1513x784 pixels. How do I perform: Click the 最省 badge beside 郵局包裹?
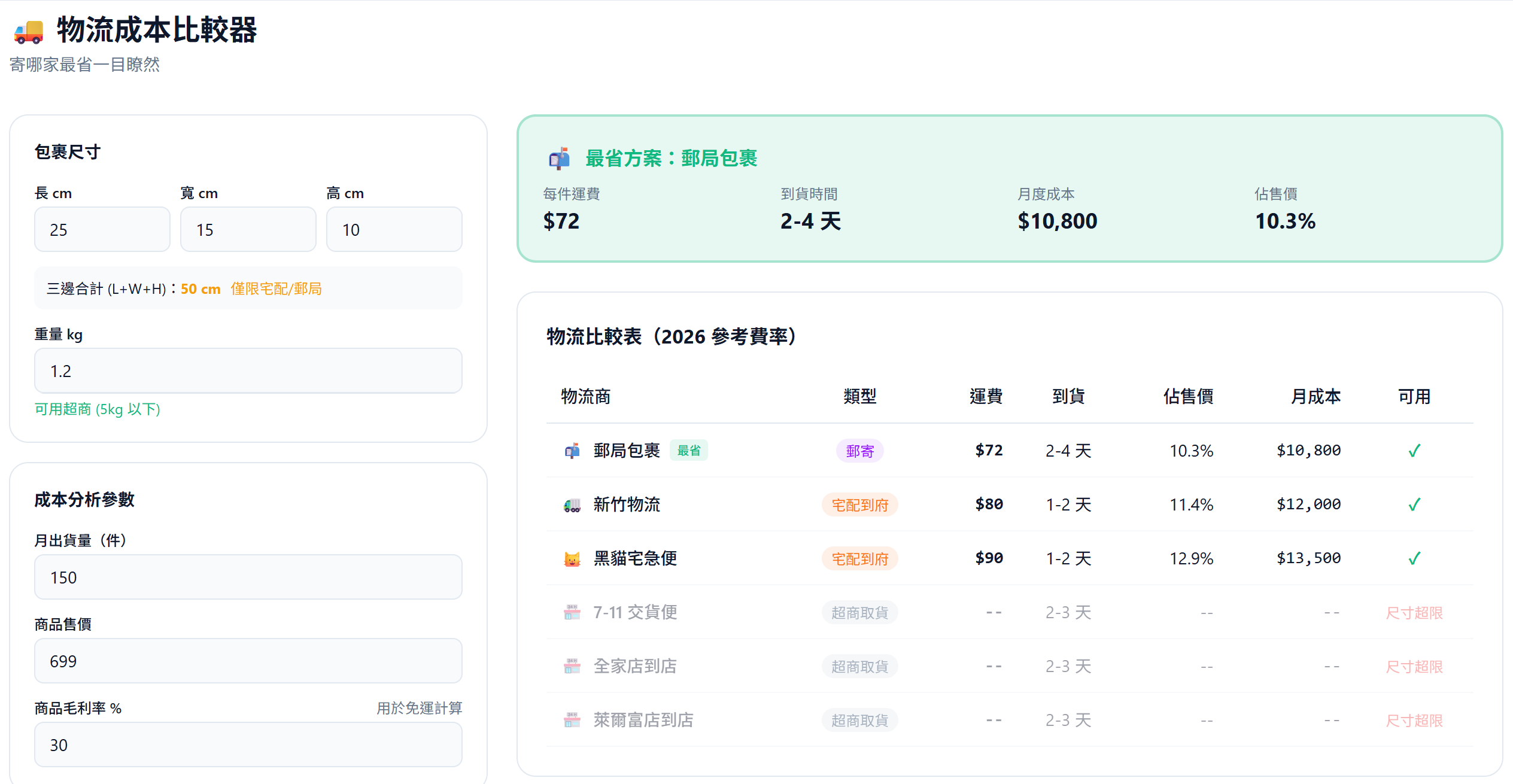pyautogui.click(x=688, y=450)
